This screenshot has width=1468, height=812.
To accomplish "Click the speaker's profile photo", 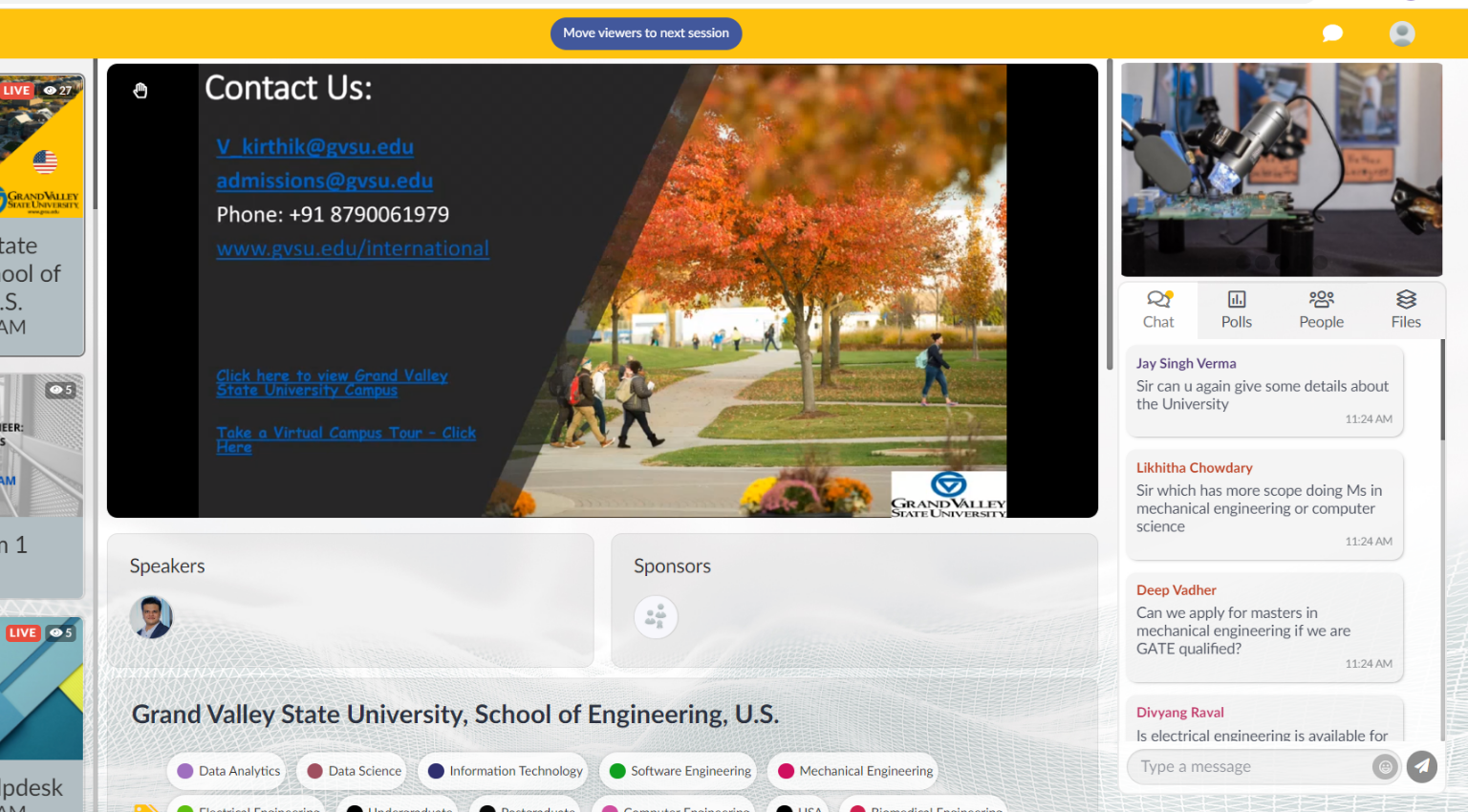I will click(x=151, y=617).
